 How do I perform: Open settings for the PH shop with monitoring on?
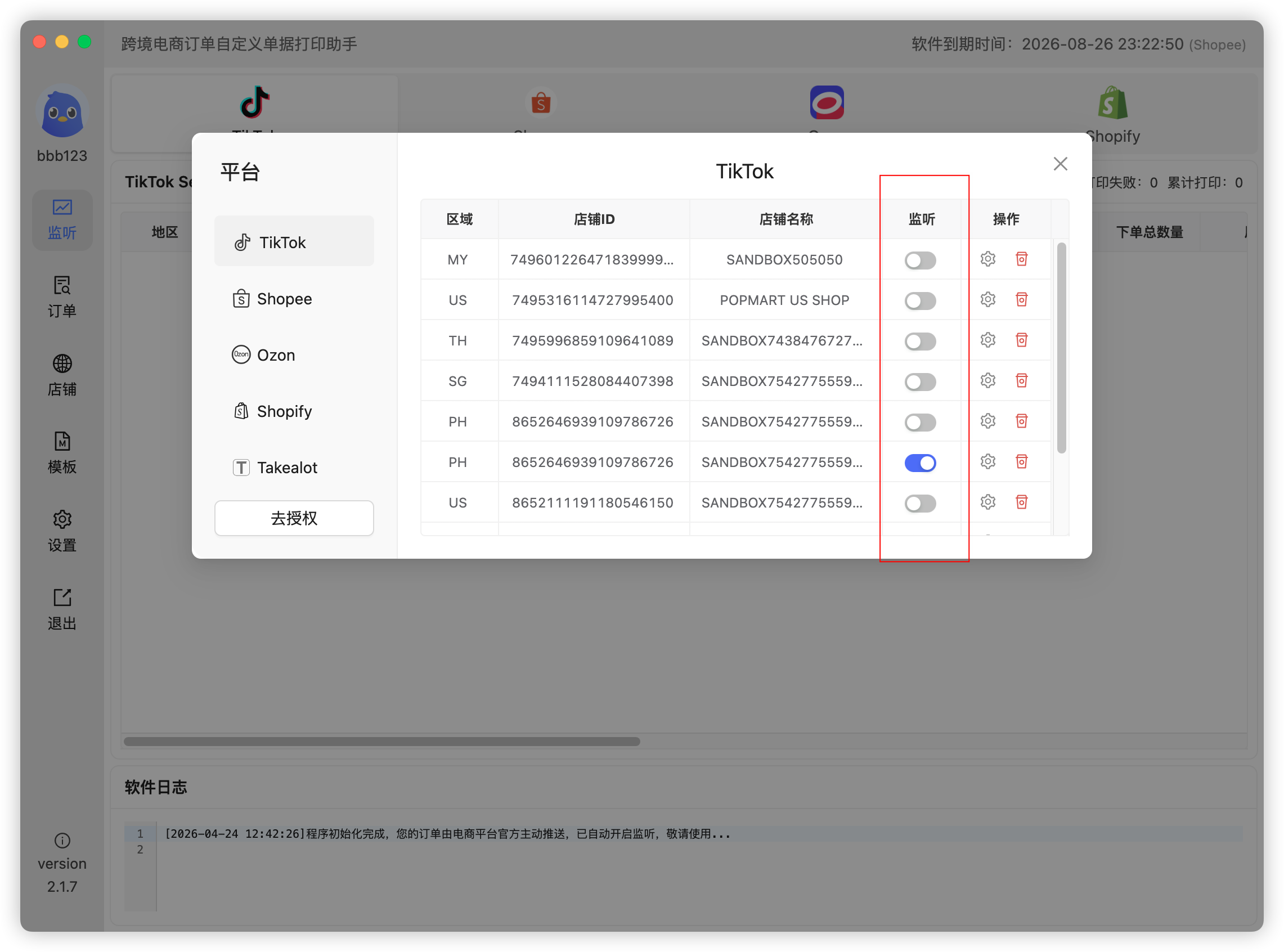(x=988, y=461)
